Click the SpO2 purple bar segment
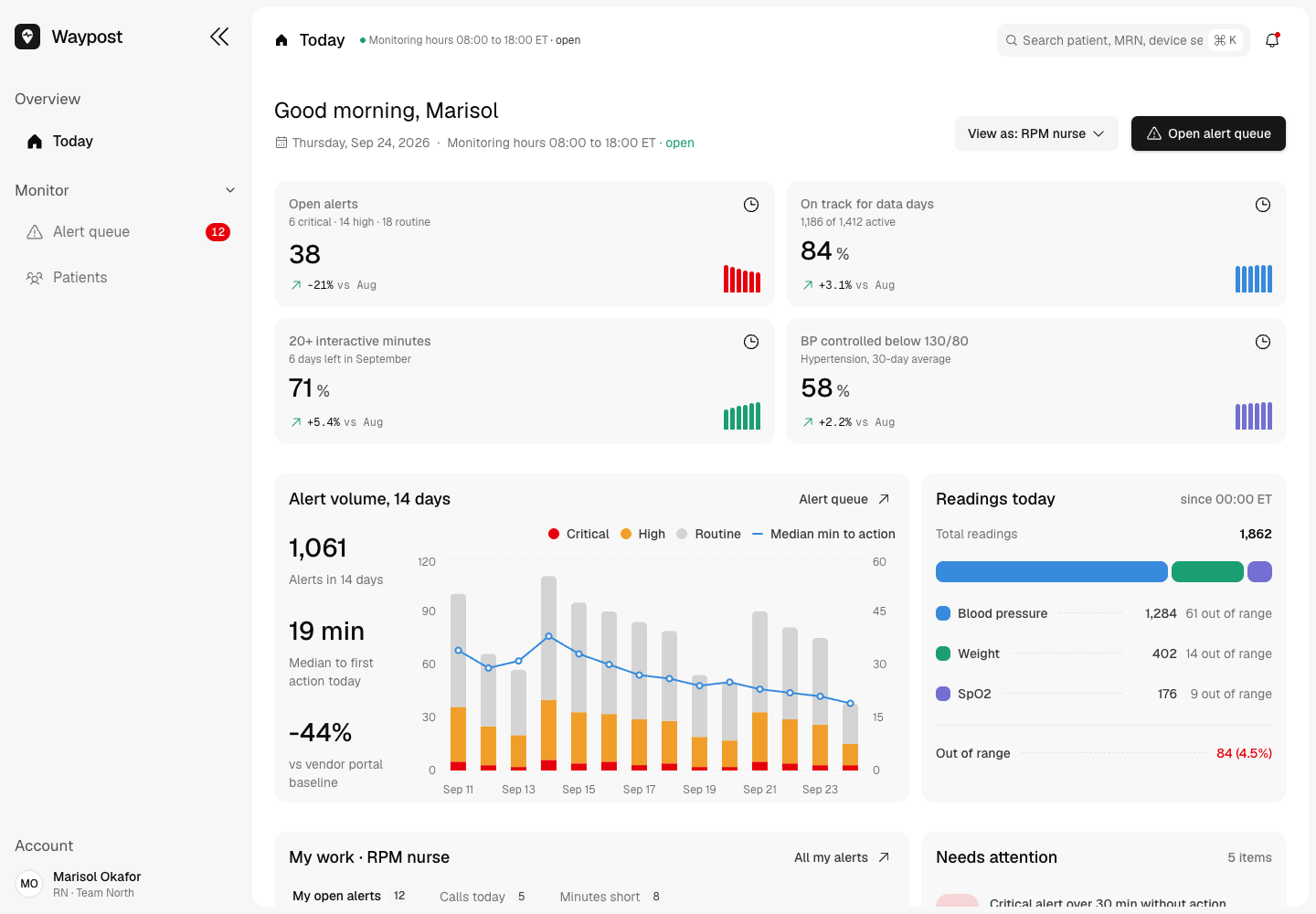 (x=1259, y=572)
